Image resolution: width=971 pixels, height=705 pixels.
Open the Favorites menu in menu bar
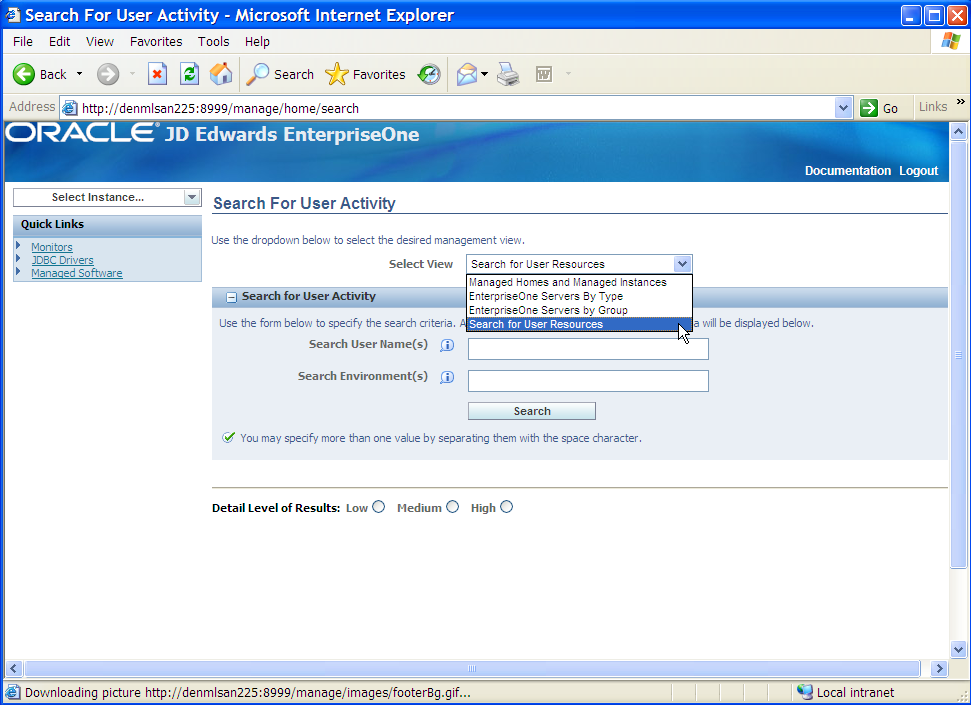pos(156,42)
